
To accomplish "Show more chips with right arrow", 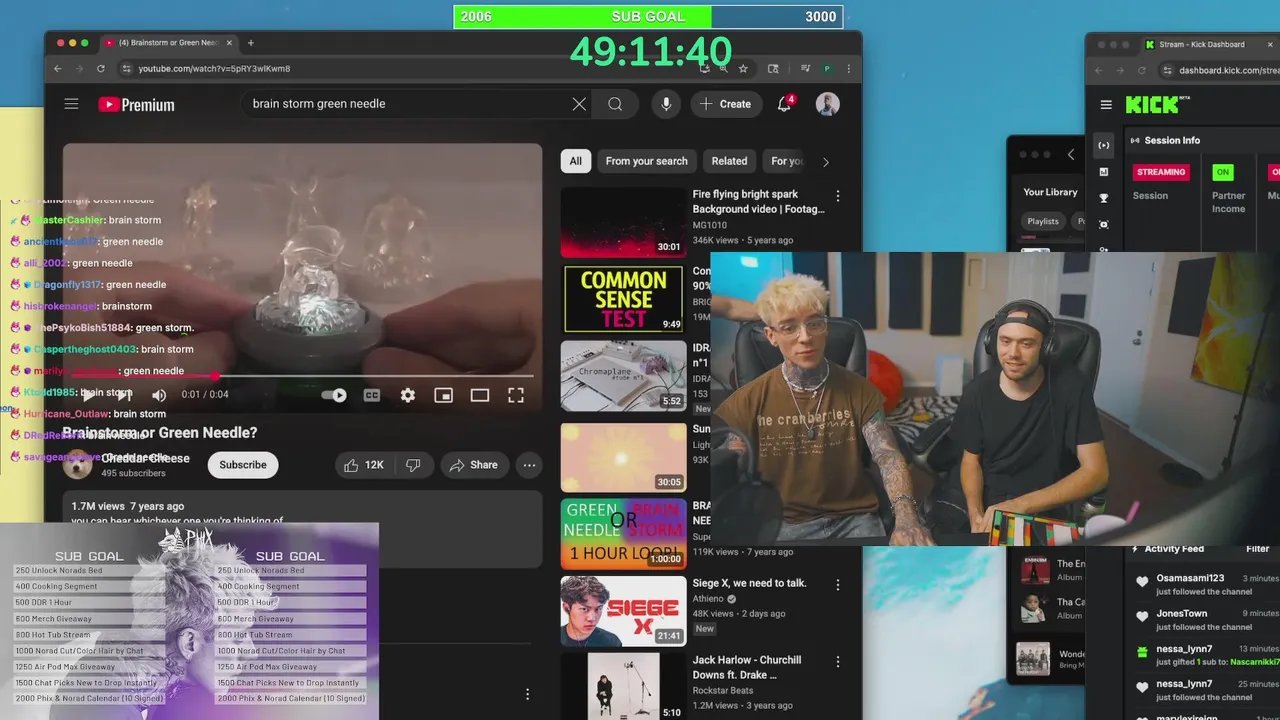I will (825, 161).
